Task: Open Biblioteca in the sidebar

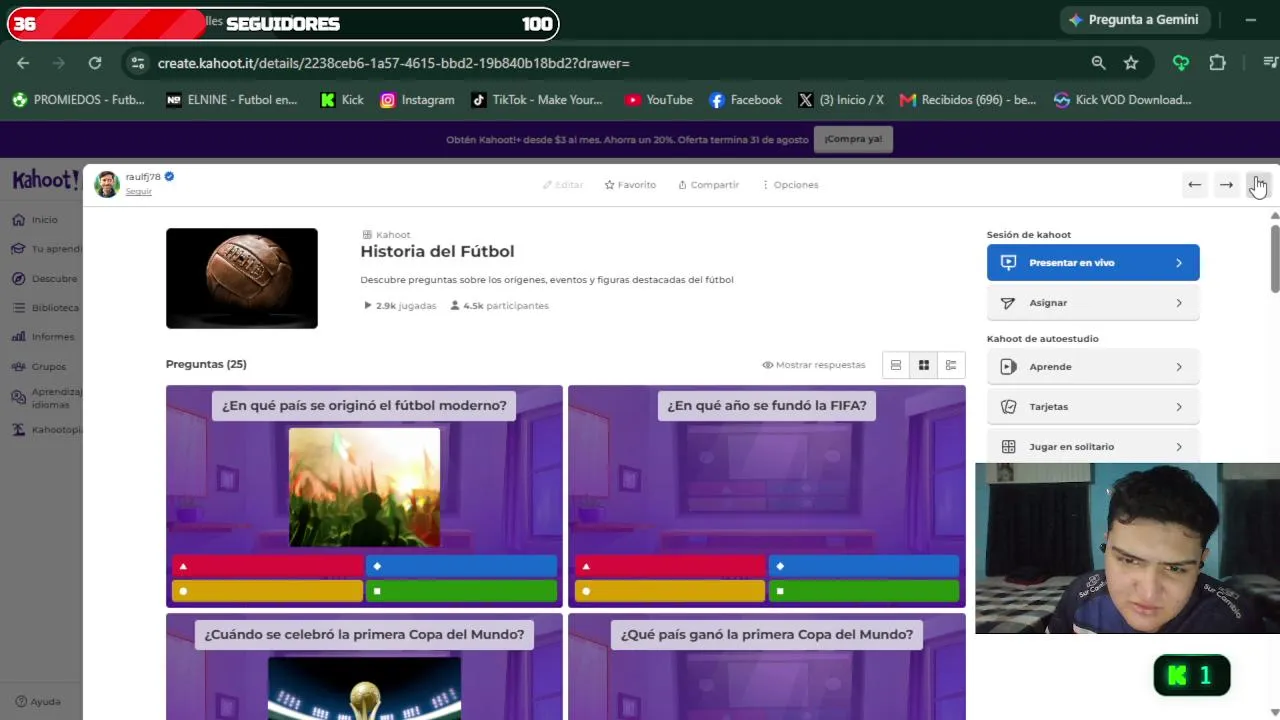Action: click(45, 308)
